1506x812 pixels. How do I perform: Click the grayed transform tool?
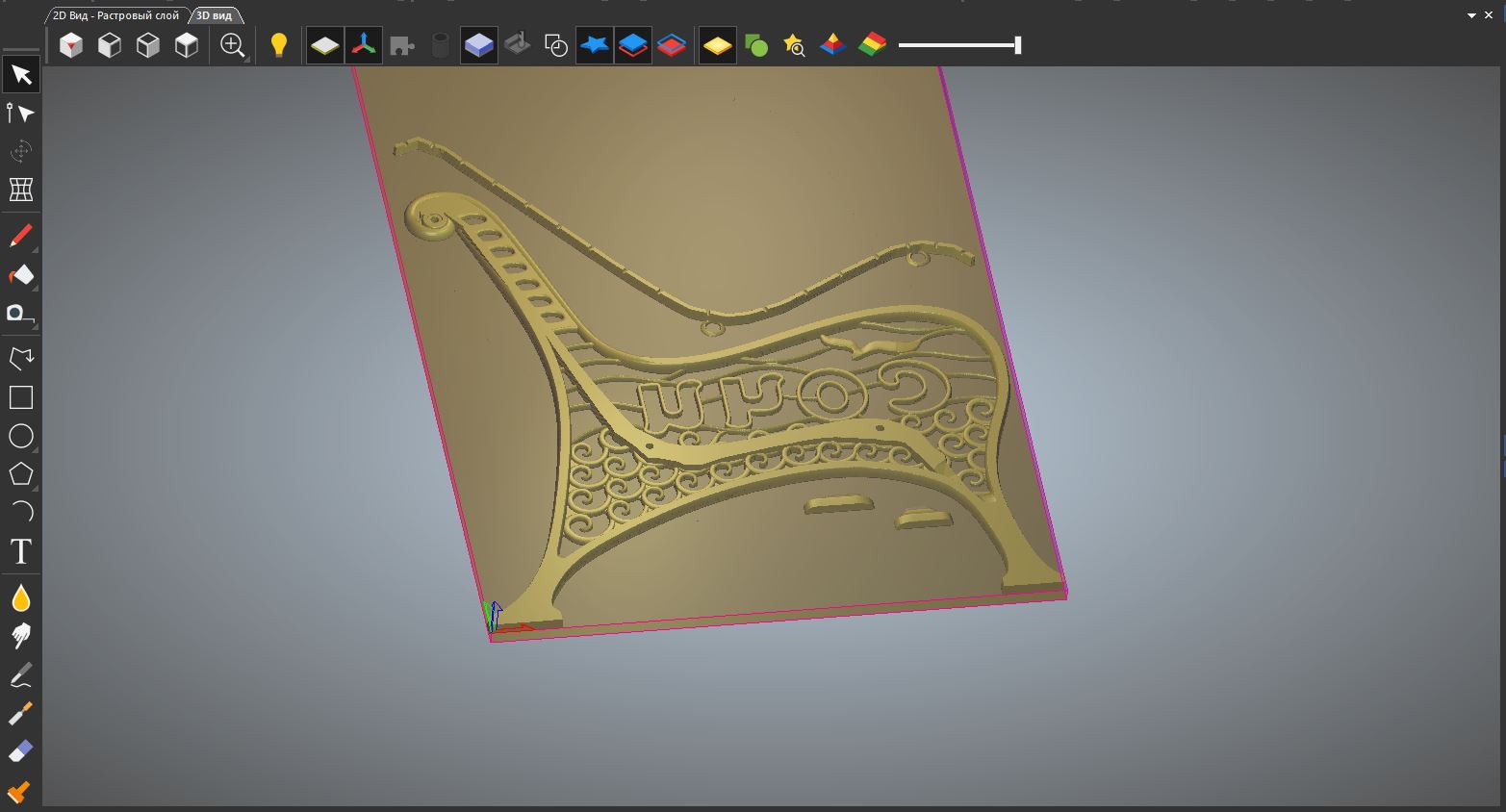21,151
